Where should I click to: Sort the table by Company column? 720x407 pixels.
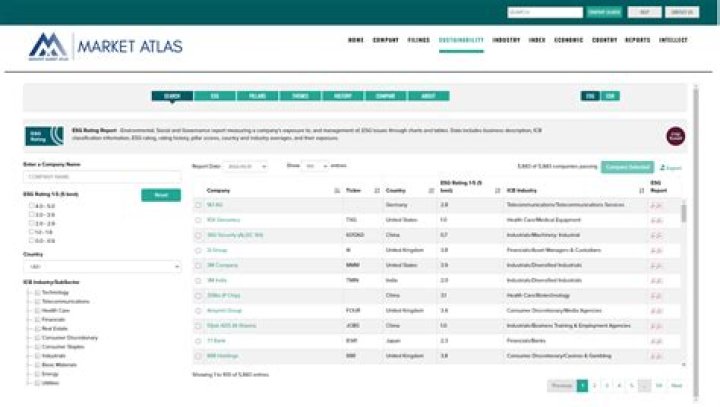point(337,191)
